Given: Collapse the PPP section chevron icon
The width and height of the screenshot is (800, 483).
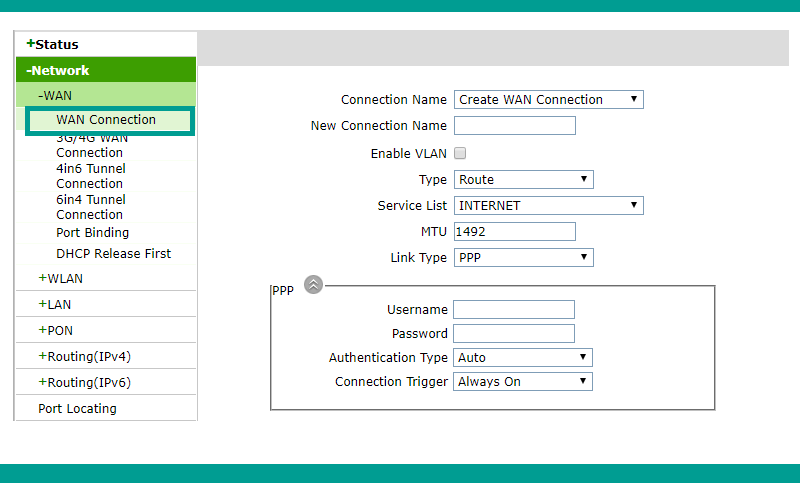Looking at the screenshot, I should pyautogui.click(x=313, y=285).
